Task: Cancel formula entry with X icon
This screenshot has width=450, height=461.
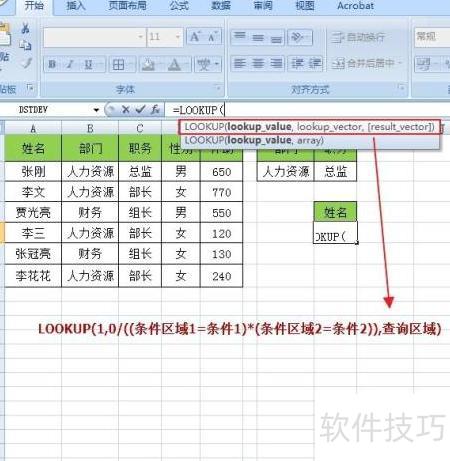Action: point(125,109)
